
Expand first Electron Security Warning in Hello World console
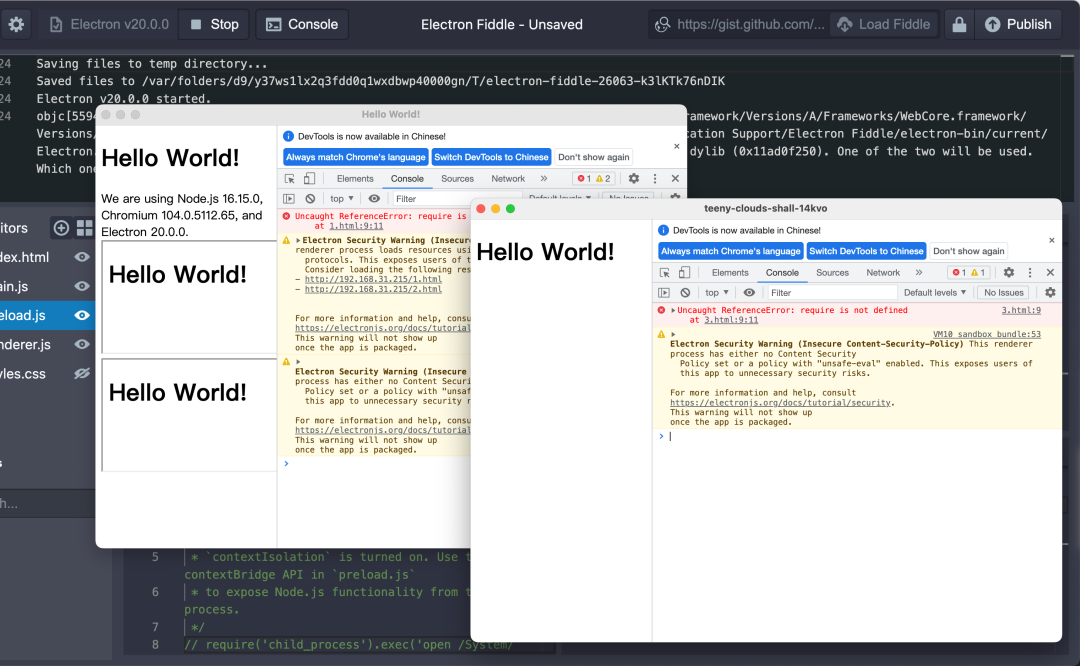(298, 240)
